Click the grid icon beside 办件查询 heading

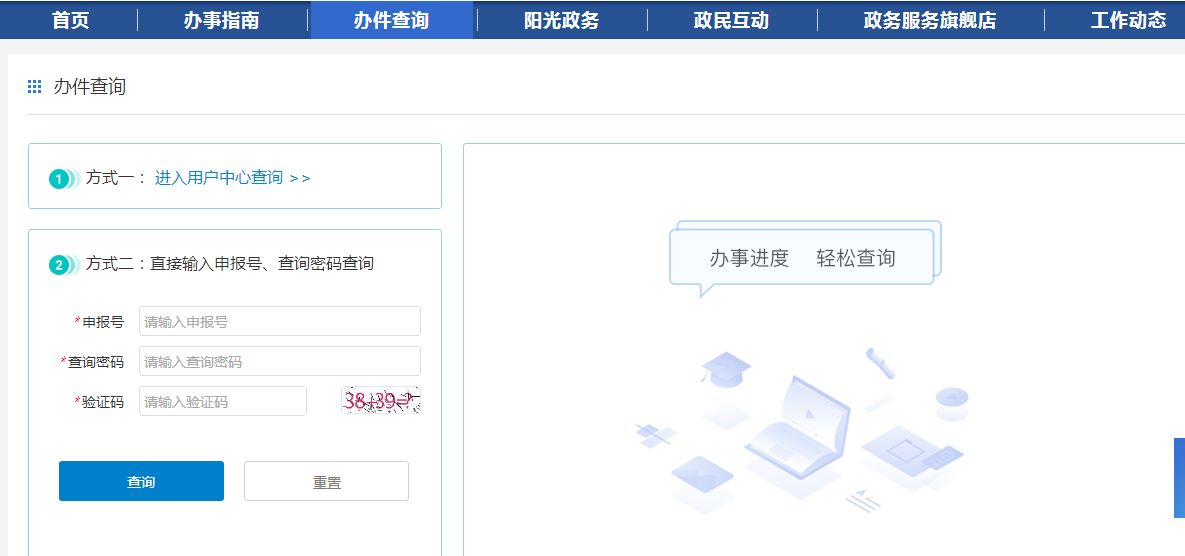point(35,87)
